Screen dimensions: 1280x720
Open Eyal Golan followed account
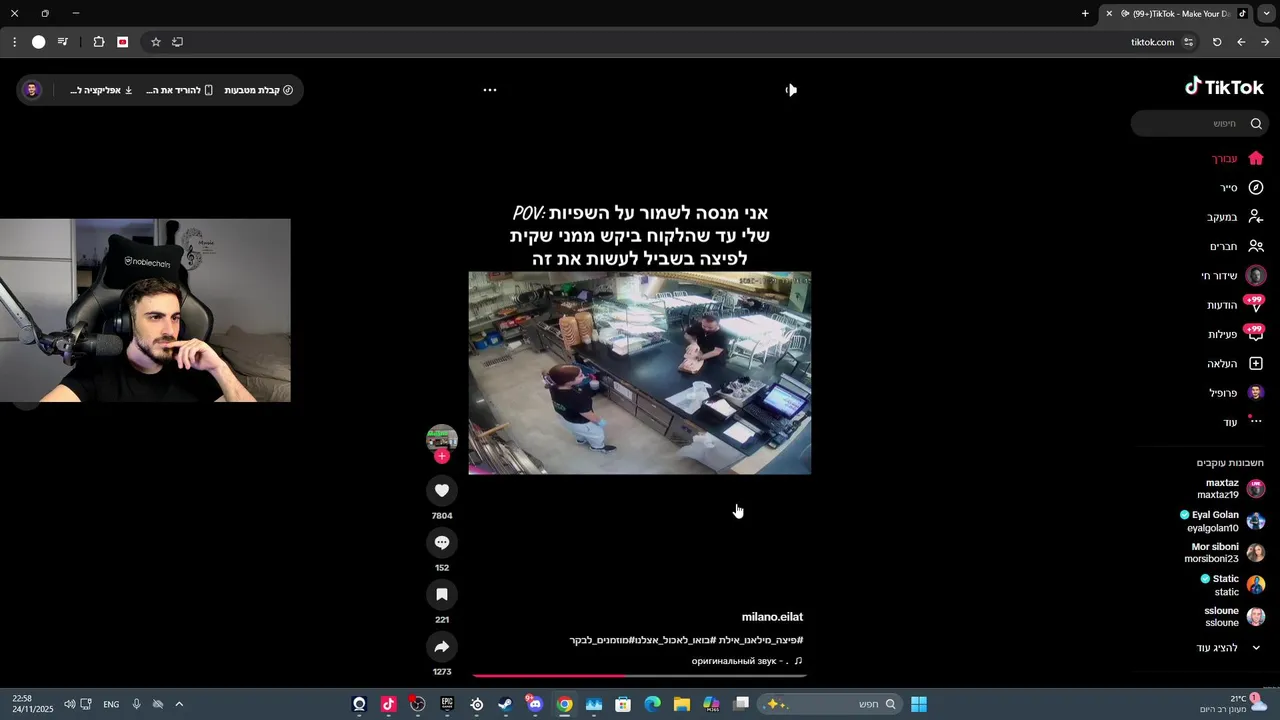(x=1222, y=521)
